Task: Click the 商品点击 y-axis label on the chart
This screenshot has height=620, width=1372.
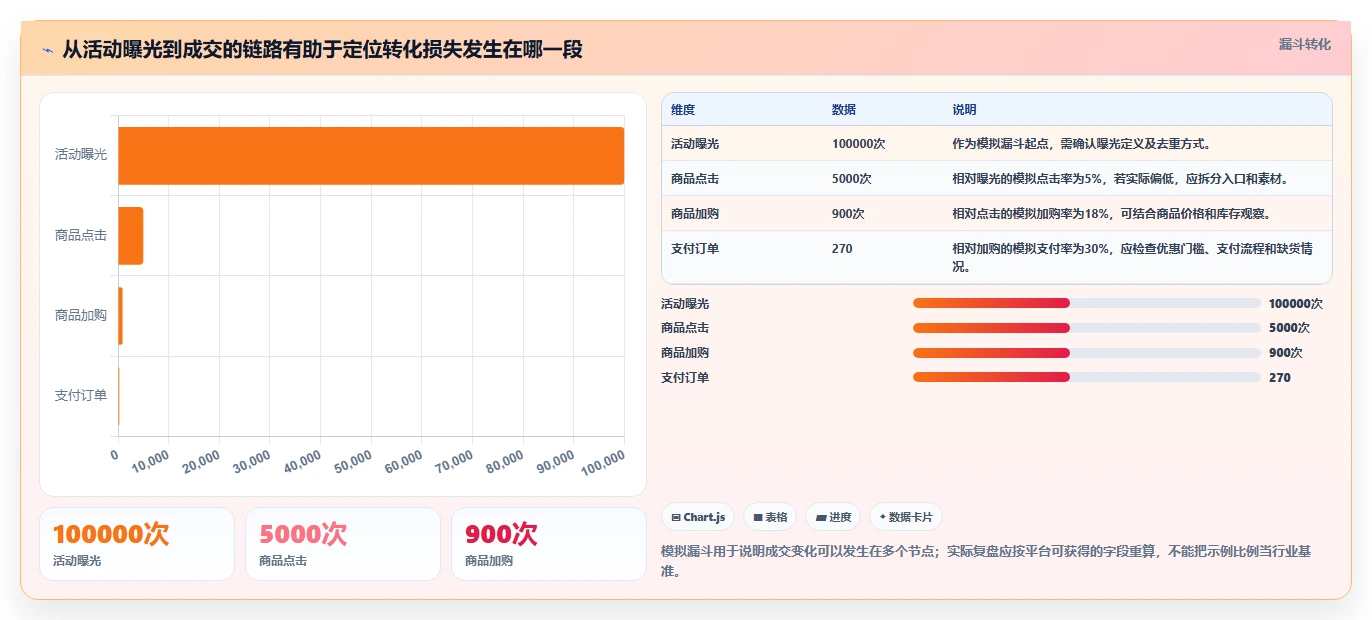Action: point(81,236)
